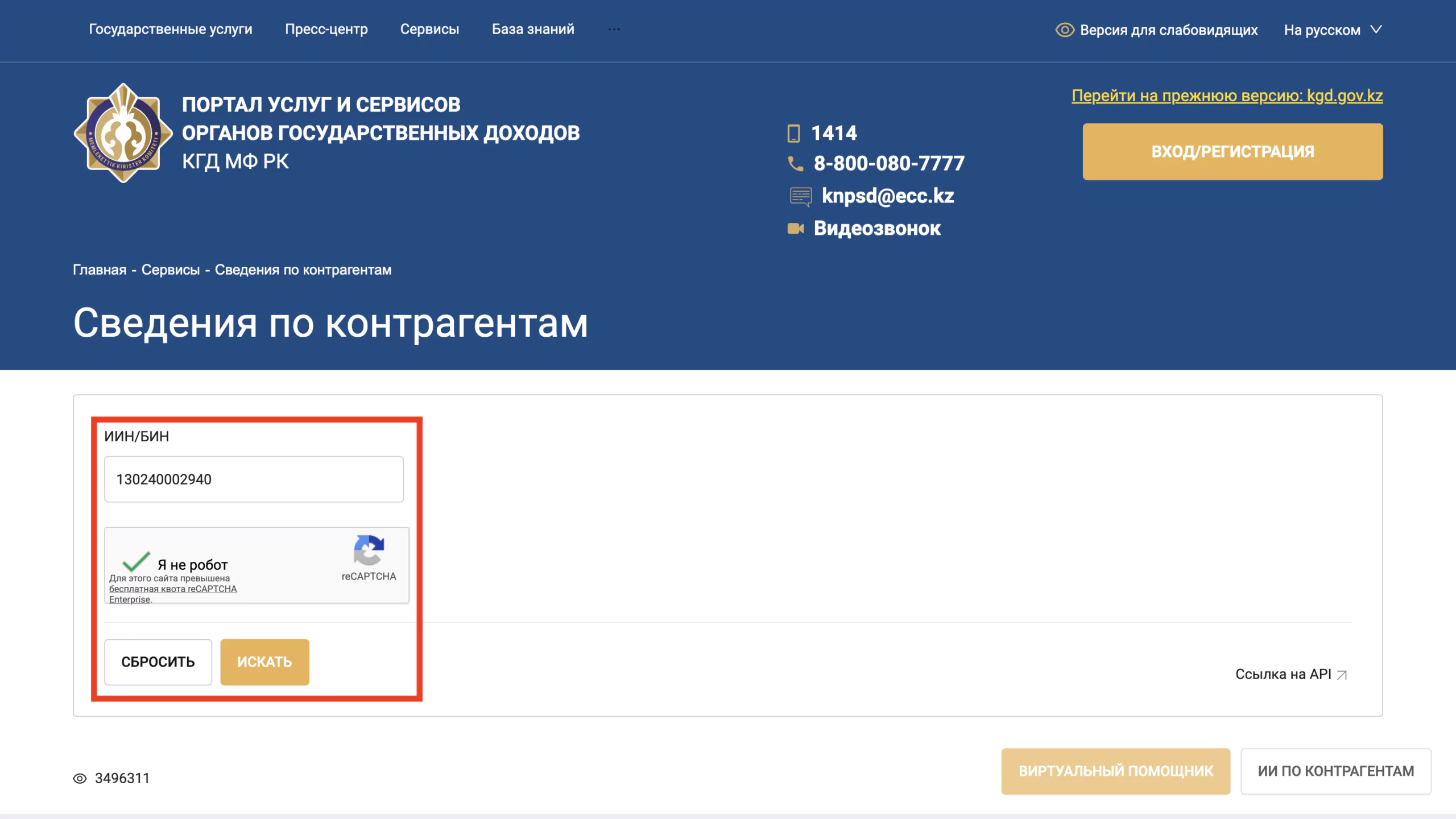Click the KGD portal emblem logo
Viewport: 1456px width, 819px height.
click(123, 133)
